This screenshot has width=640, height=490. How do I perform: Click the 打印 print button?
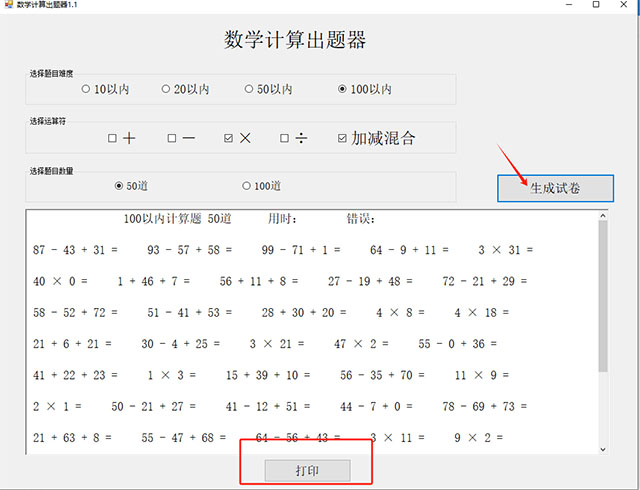point(307,470)
